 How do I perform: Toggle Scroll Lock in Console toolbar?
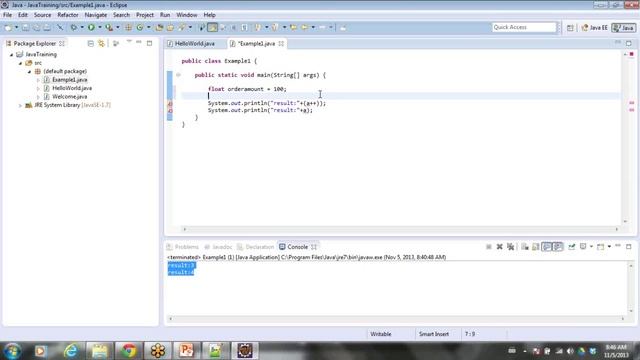pyautogui.click(x=536, y=247)
